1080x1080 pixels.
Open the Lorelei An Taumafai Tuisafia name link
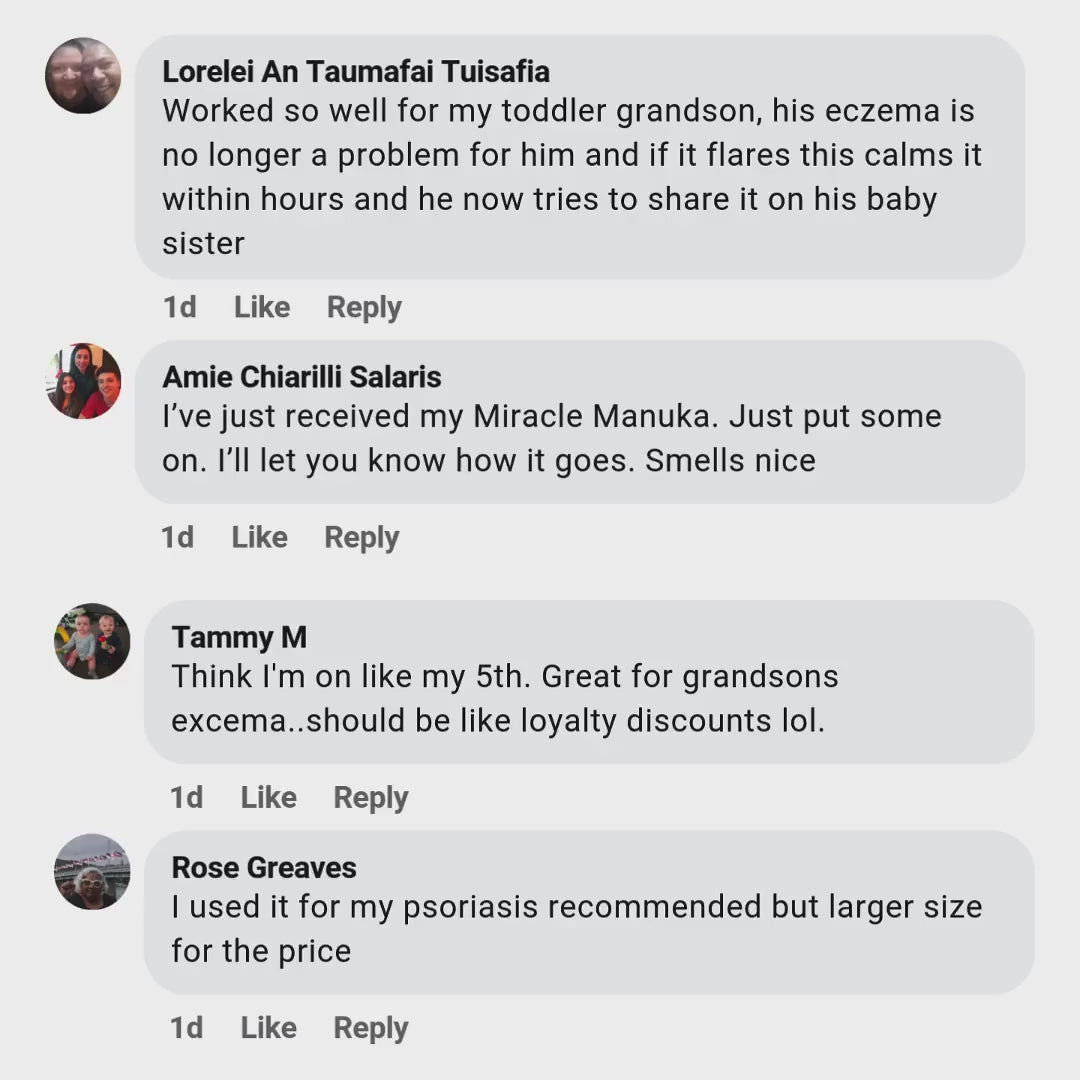[356, 72]
